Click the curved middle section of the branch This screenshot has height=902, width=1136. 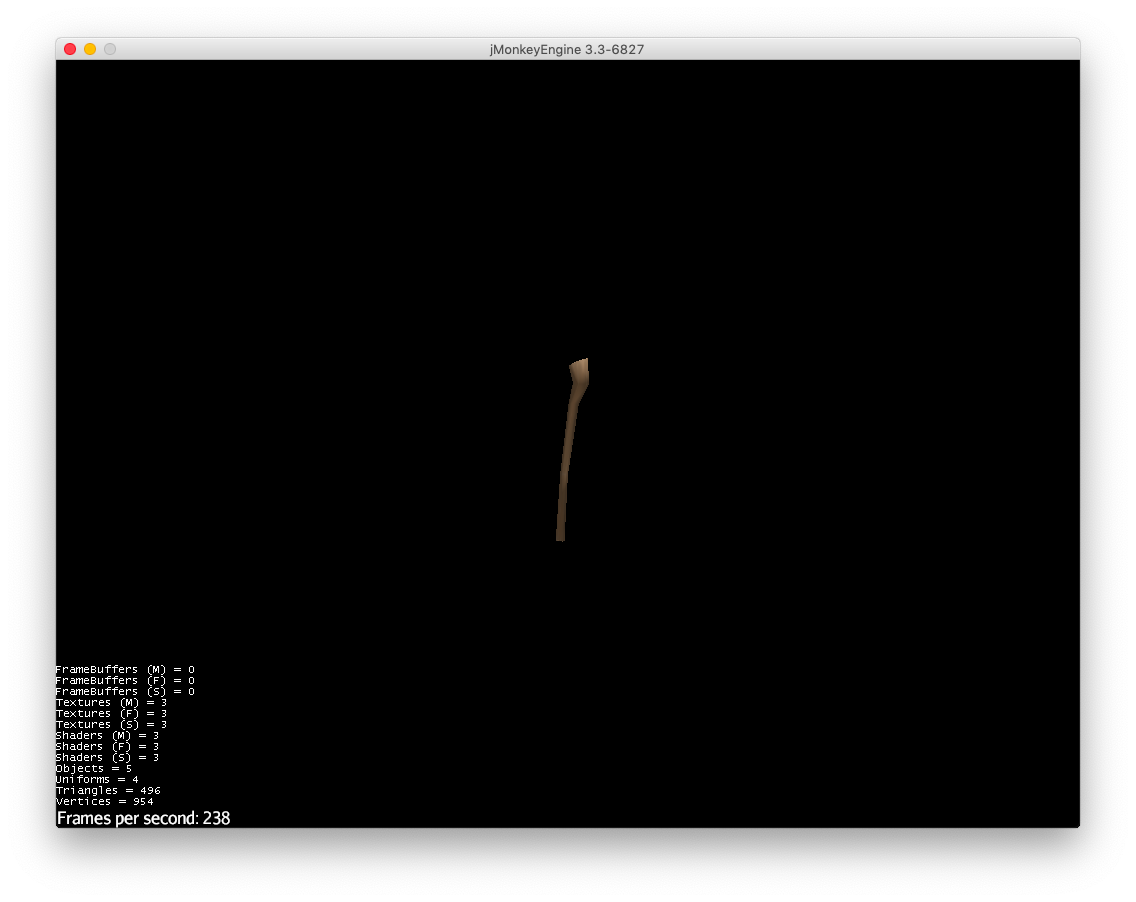568,450
